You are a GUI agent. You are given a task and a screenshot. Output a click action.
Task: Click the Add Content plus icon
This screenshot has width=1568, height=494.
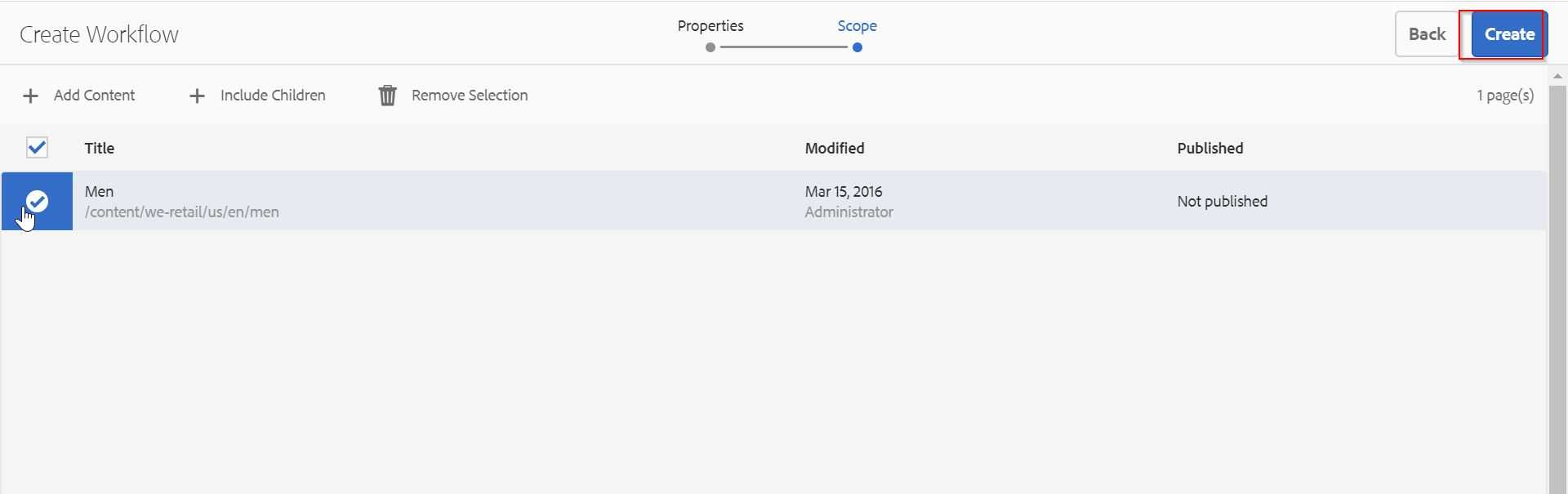click(x=30, y=96)
